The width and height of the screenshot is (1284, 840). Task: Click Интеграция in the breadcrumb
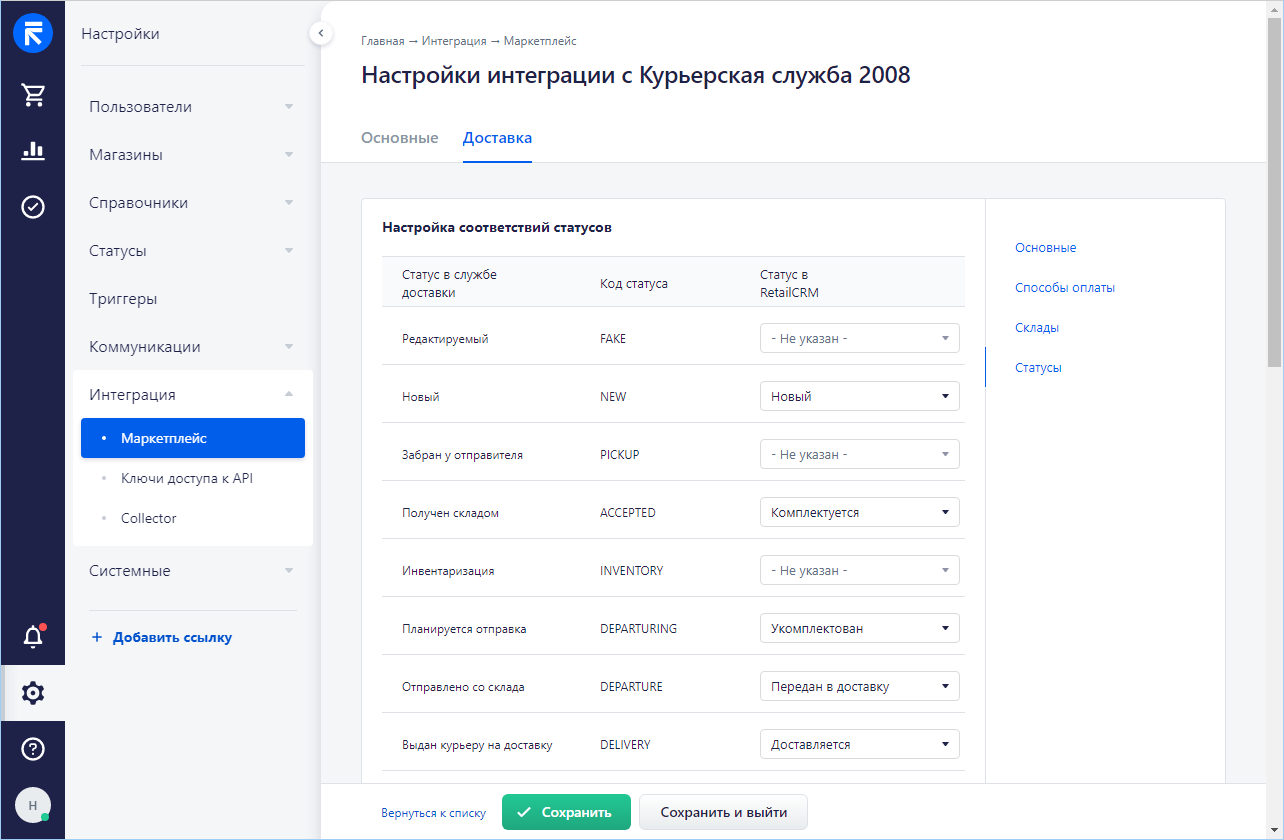(454, 41)
